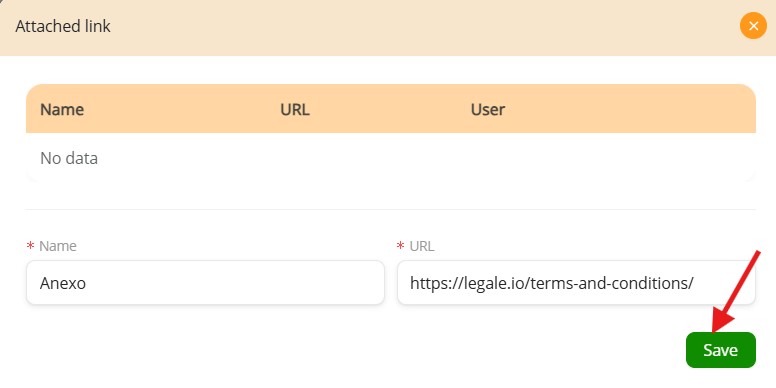Click the red asterisk beside URL label

click(x=401, y=245)
